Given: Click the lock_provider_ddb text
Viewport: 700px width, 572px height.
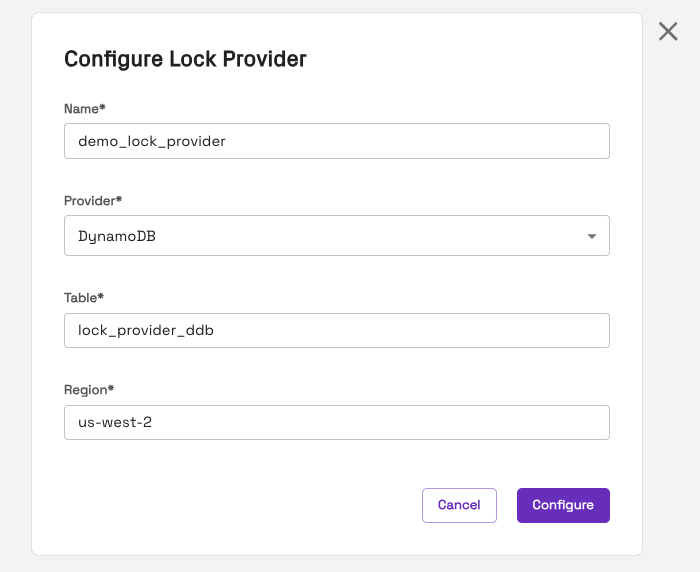Looking at the screenshot, I should click(146, 330).
